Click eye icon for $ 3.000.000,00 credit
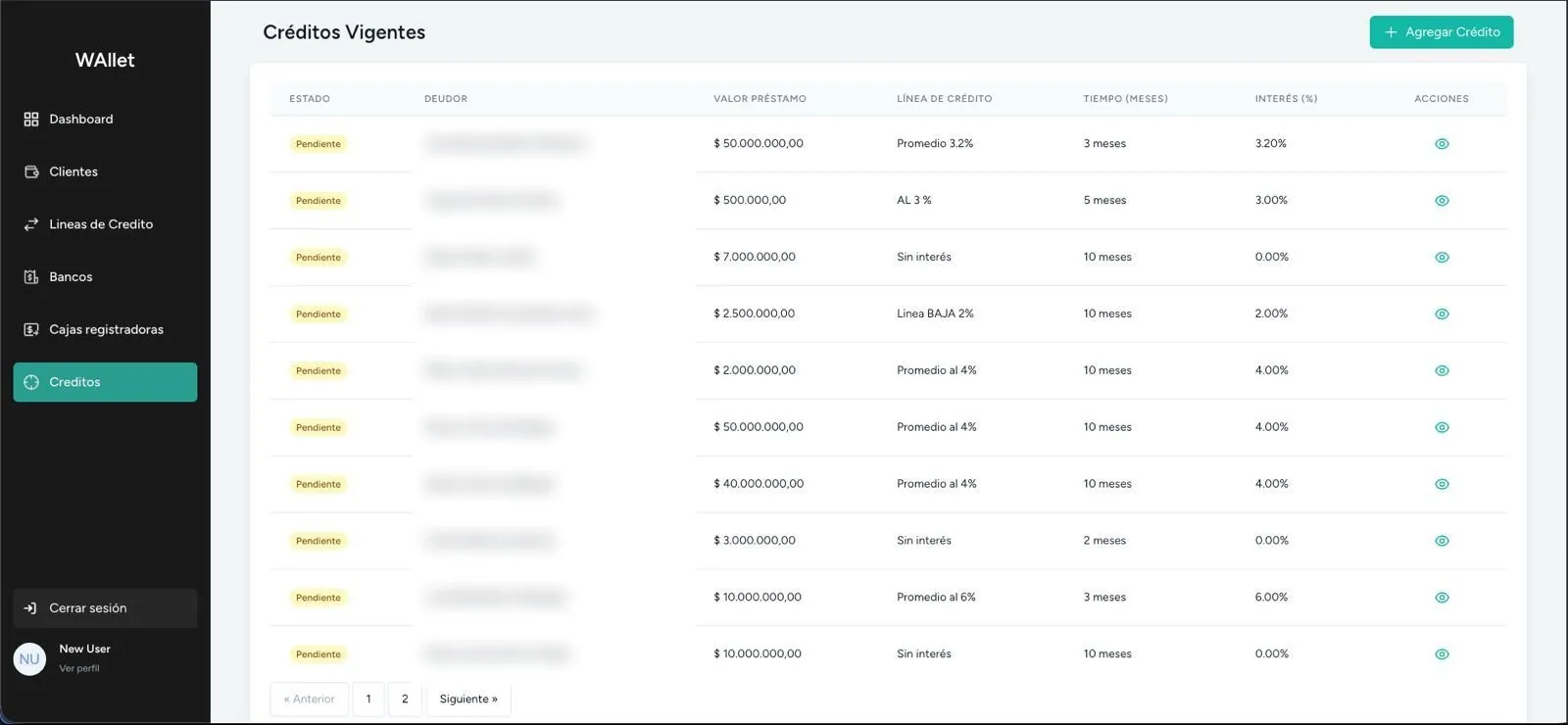 (x=1442, y=541)
